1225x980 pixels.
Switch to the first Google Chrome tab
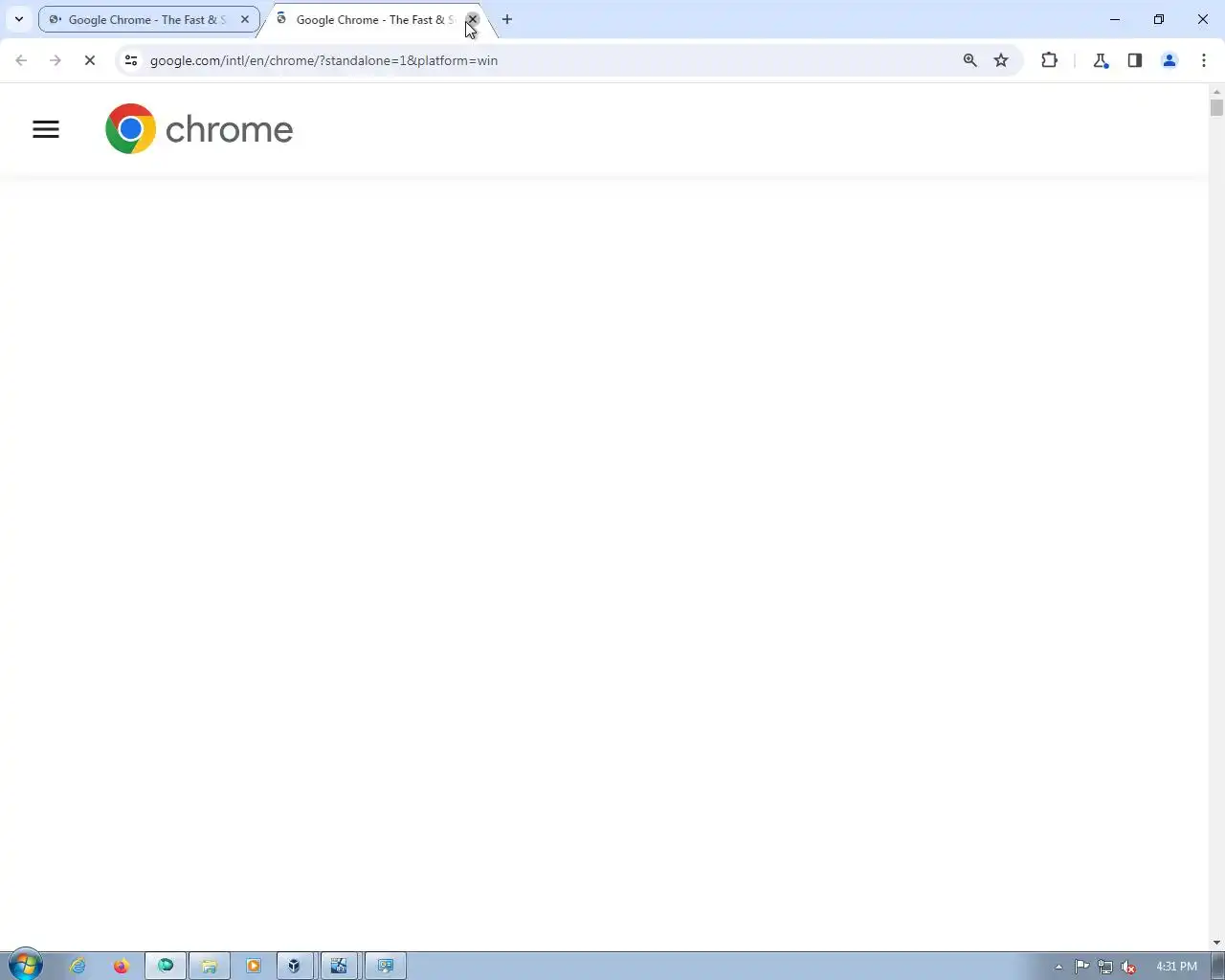point(148,19)
